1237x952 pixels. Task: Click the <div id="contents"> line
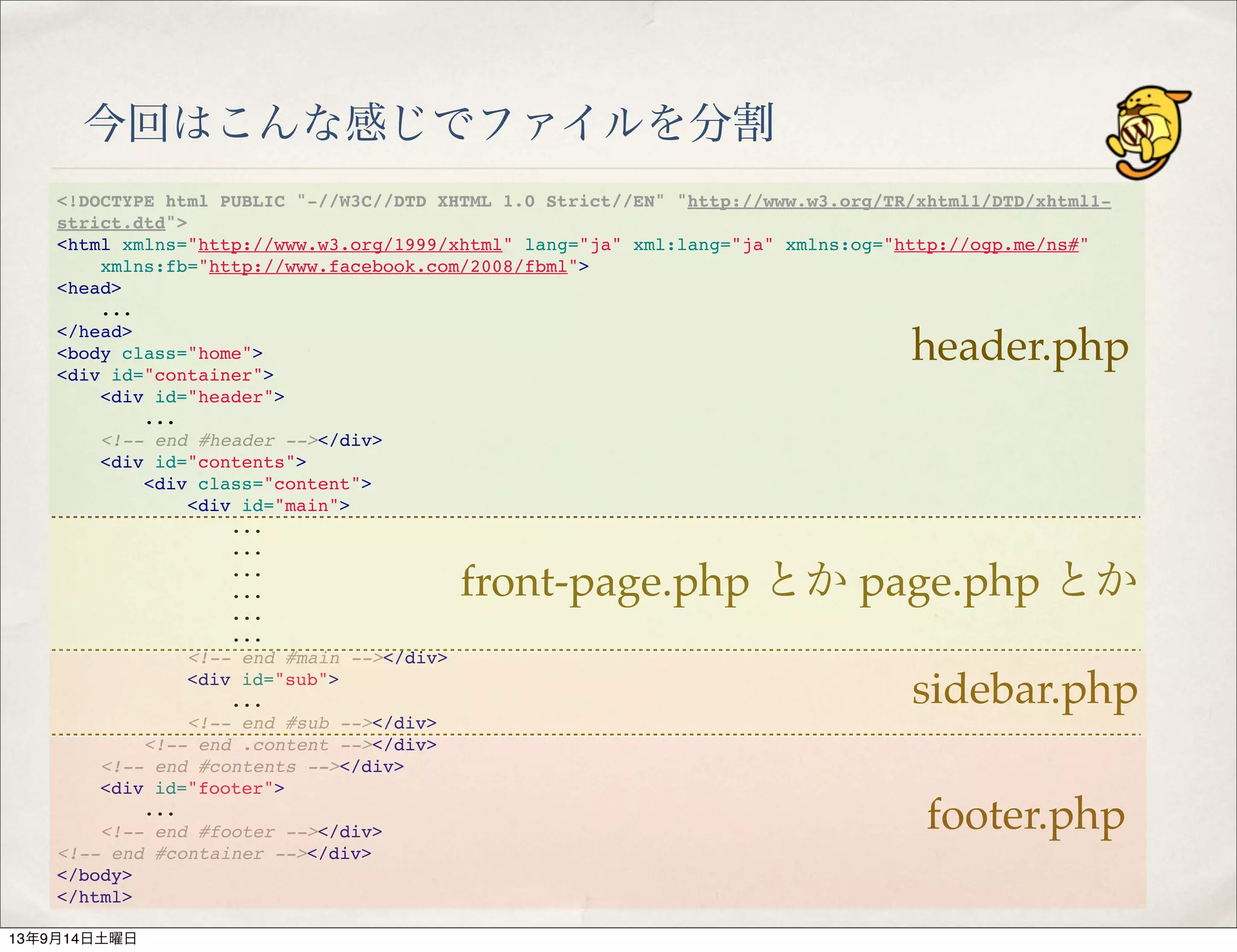click(204, 462)
